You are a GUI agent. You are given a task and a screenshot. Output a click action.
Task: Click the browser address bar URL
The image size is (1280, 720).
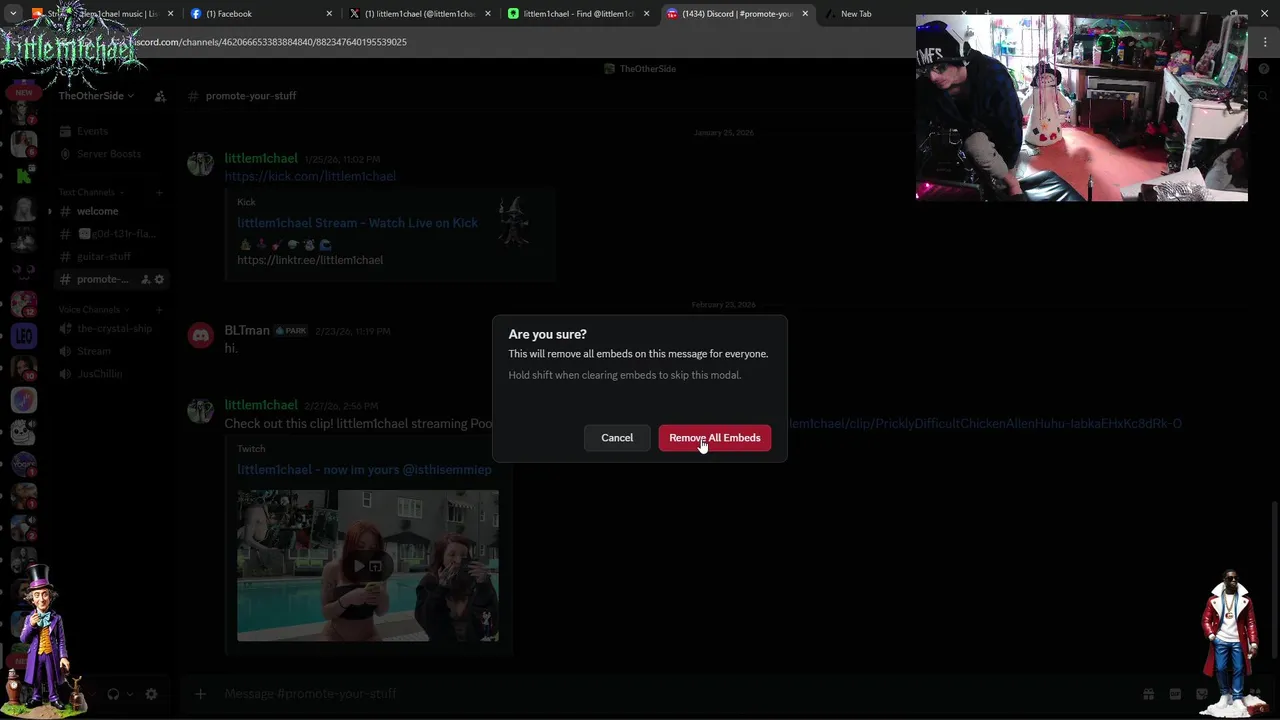point(270,42)
